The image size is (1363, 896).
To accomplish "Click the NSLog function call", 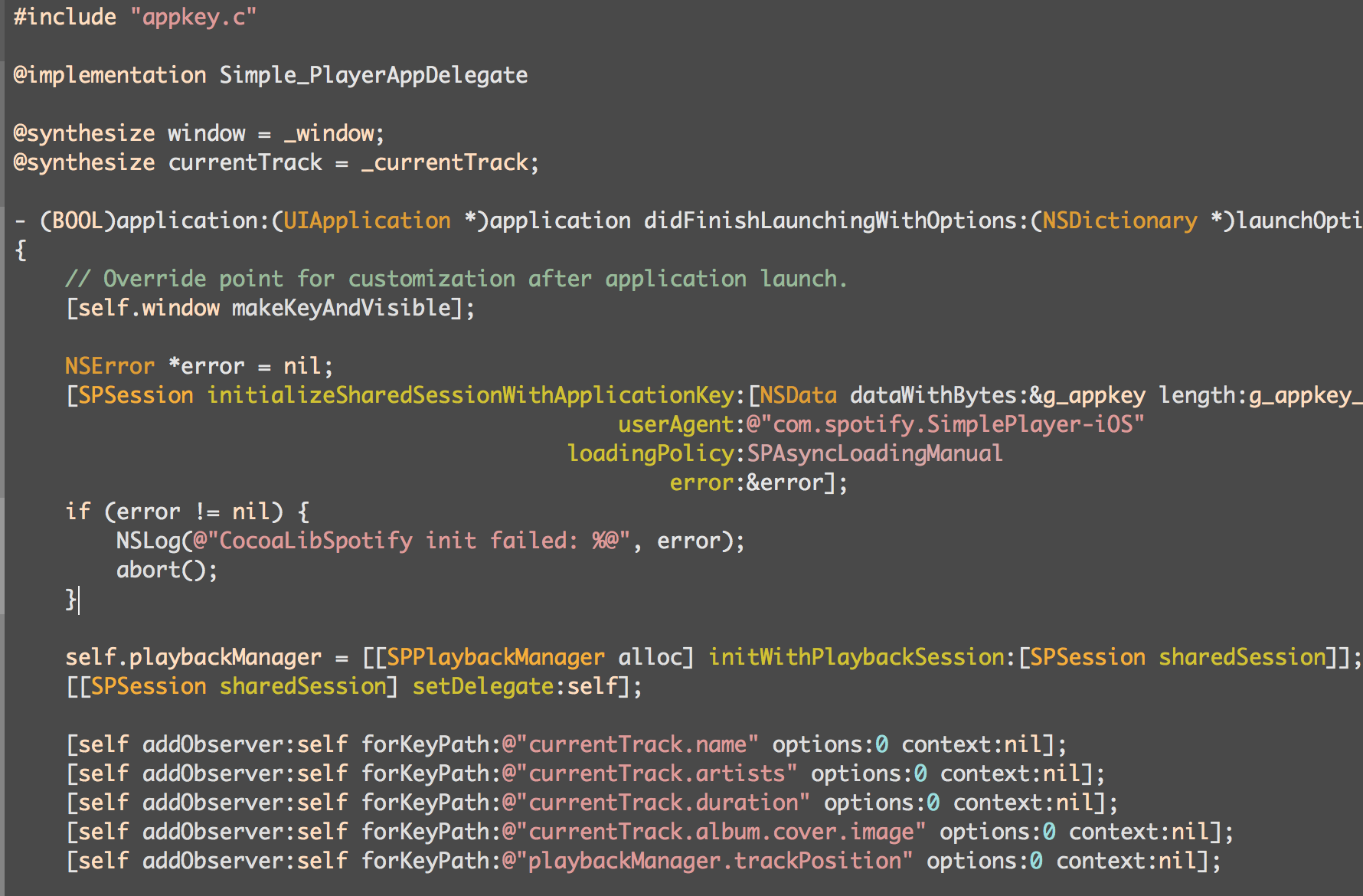I will coord(148,541).
